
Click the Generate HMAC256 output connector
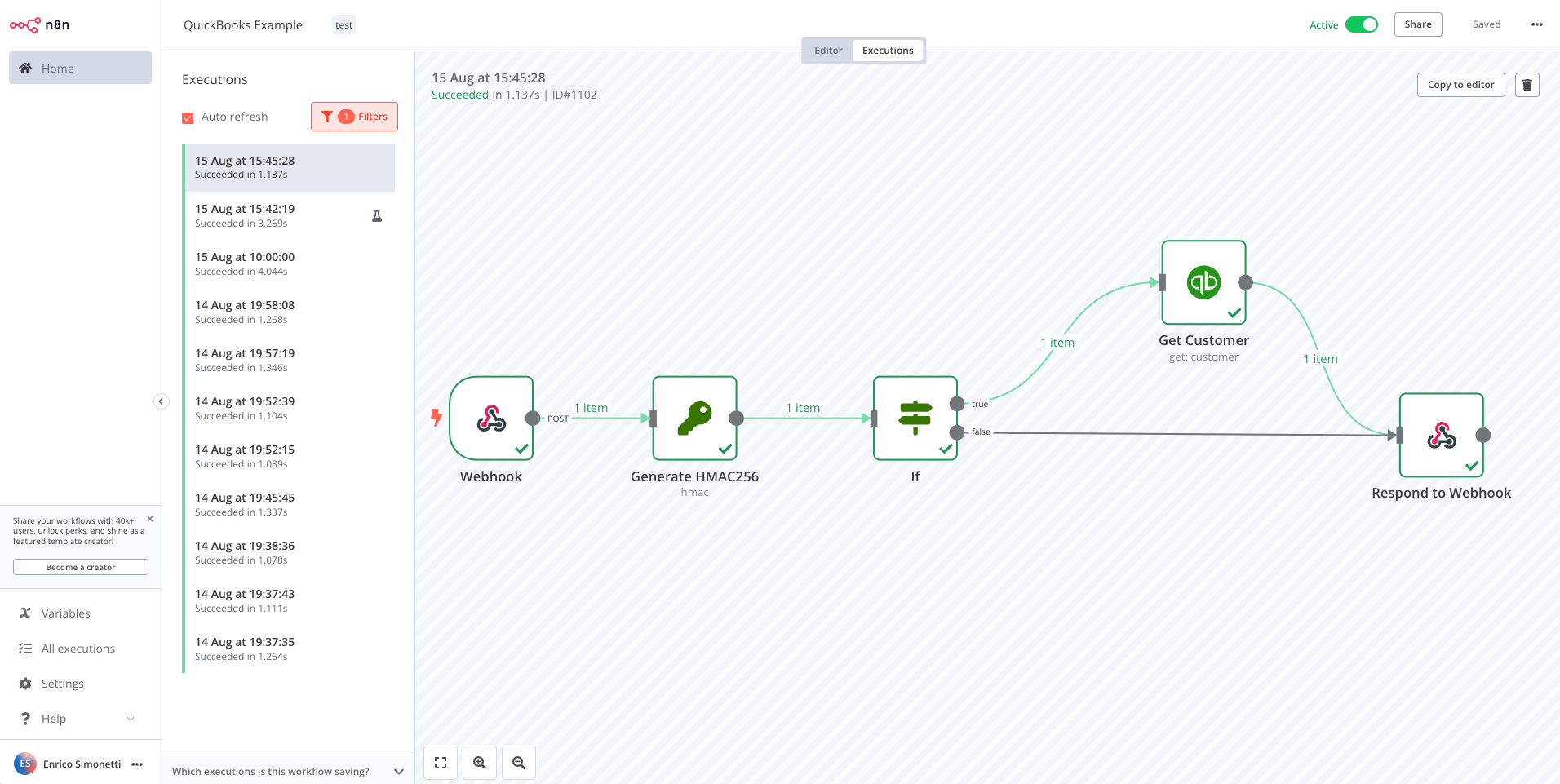[x=736, y=419]
